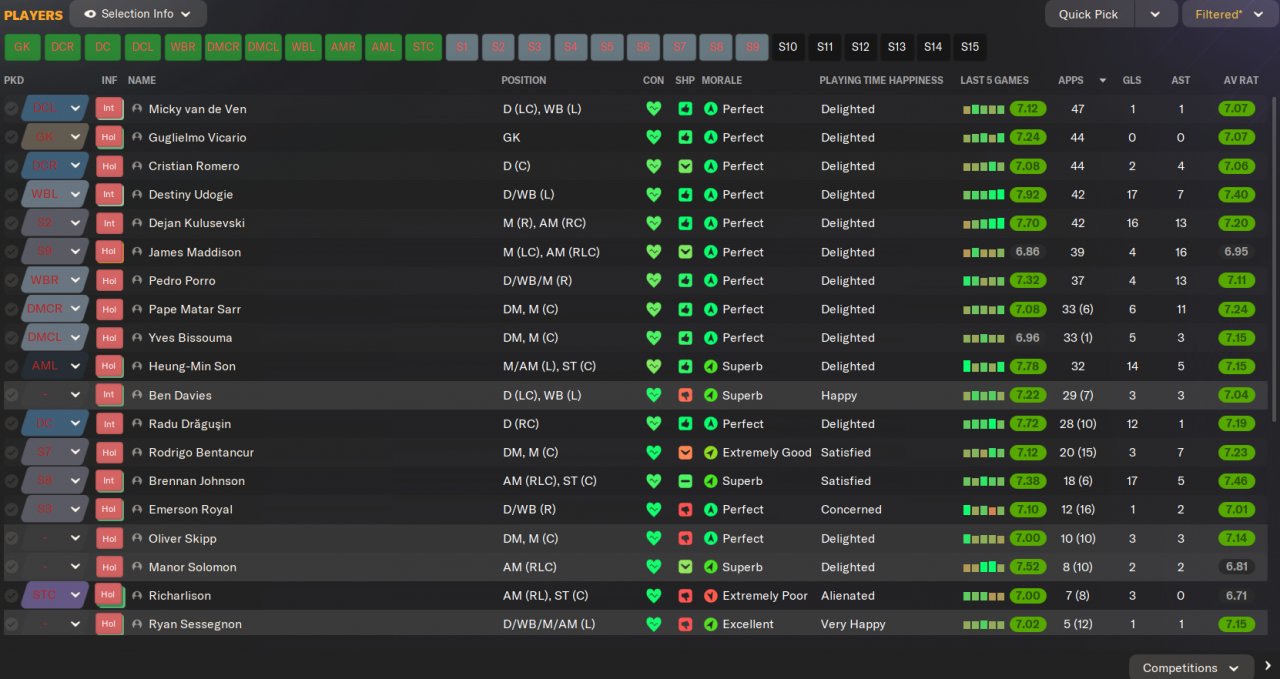1280x679 pixels.
Task: Select the STC position slot
Action: click(x=424, y=47)
